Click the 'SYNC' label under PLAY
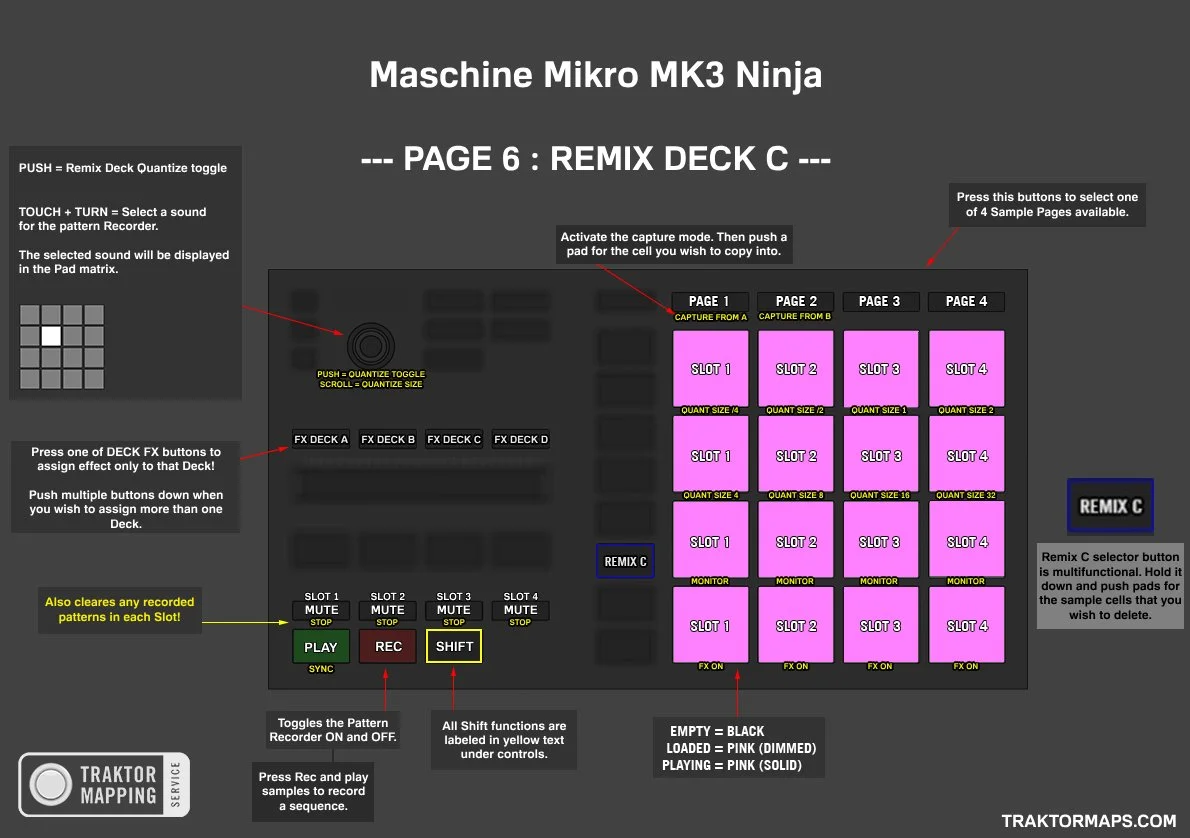Screen dimensions: 1190x838 [x=321, y=669]
